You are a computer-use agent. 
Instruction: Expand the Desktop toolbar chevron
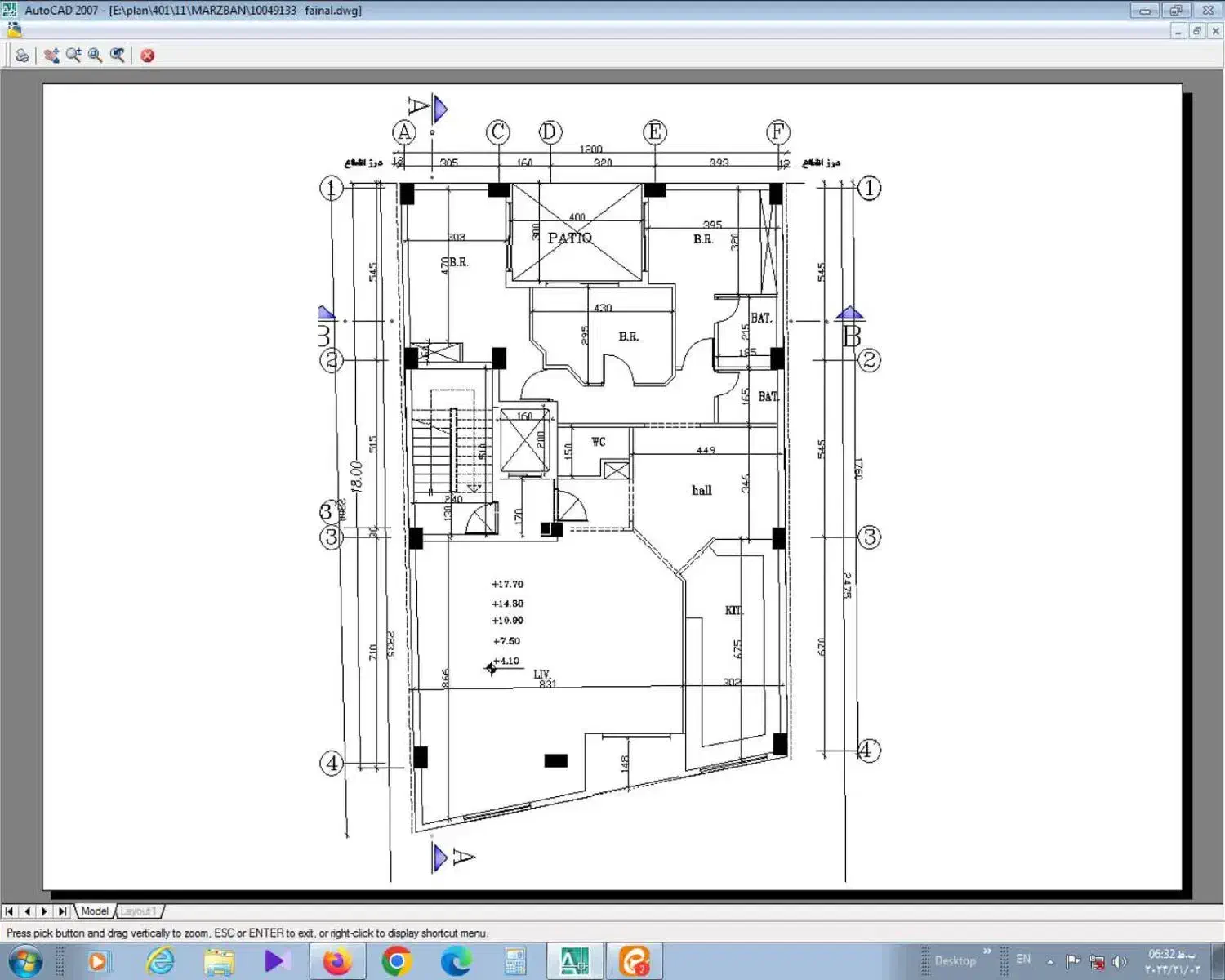[x=987, y=951]
